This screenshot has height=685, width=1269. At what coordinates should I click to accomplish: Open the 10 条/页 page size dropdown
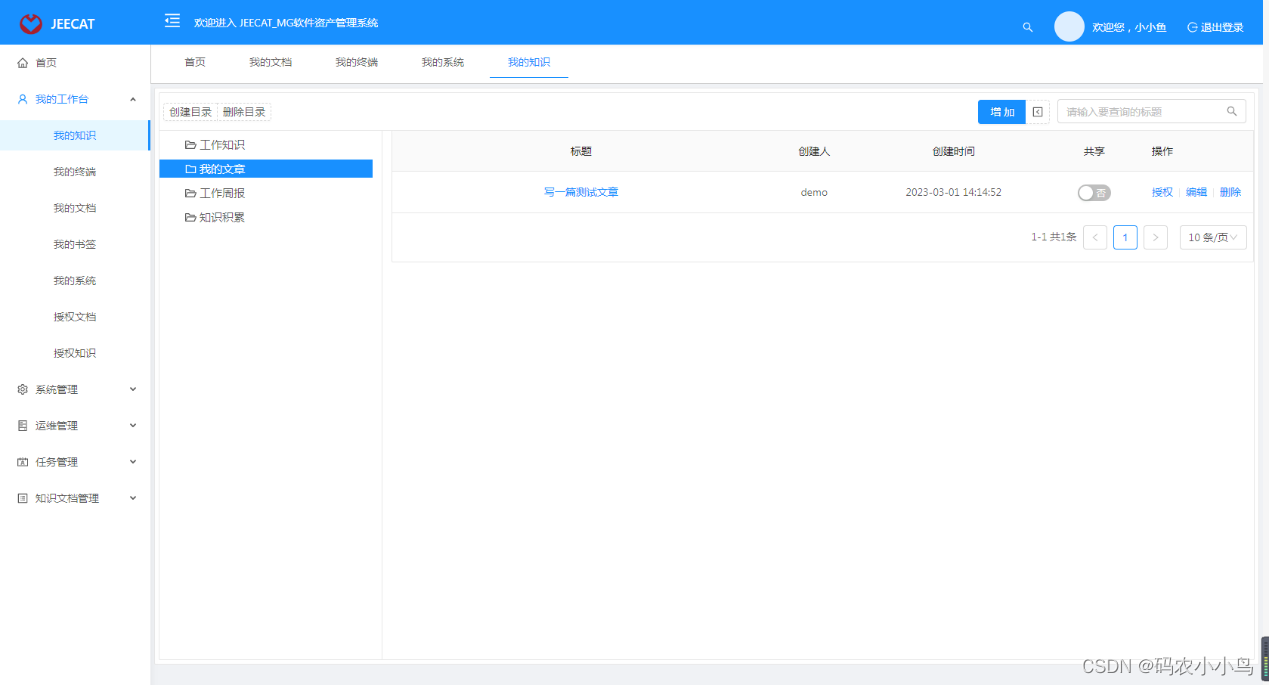pyautogui.click(x=1213, y=237)
